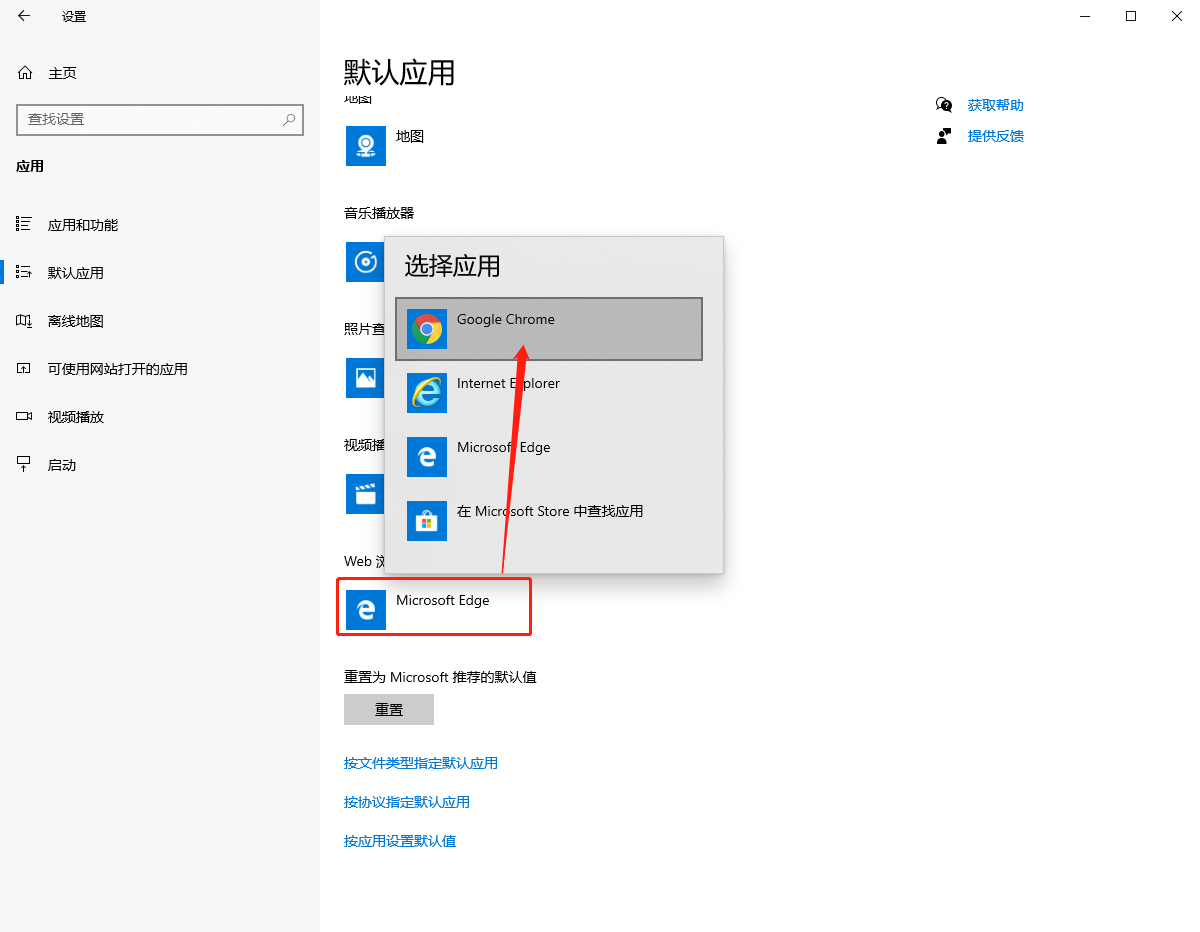Click the 可使用网站打开的应用 icon
The image size is (1200, 932).
point(24,369)
